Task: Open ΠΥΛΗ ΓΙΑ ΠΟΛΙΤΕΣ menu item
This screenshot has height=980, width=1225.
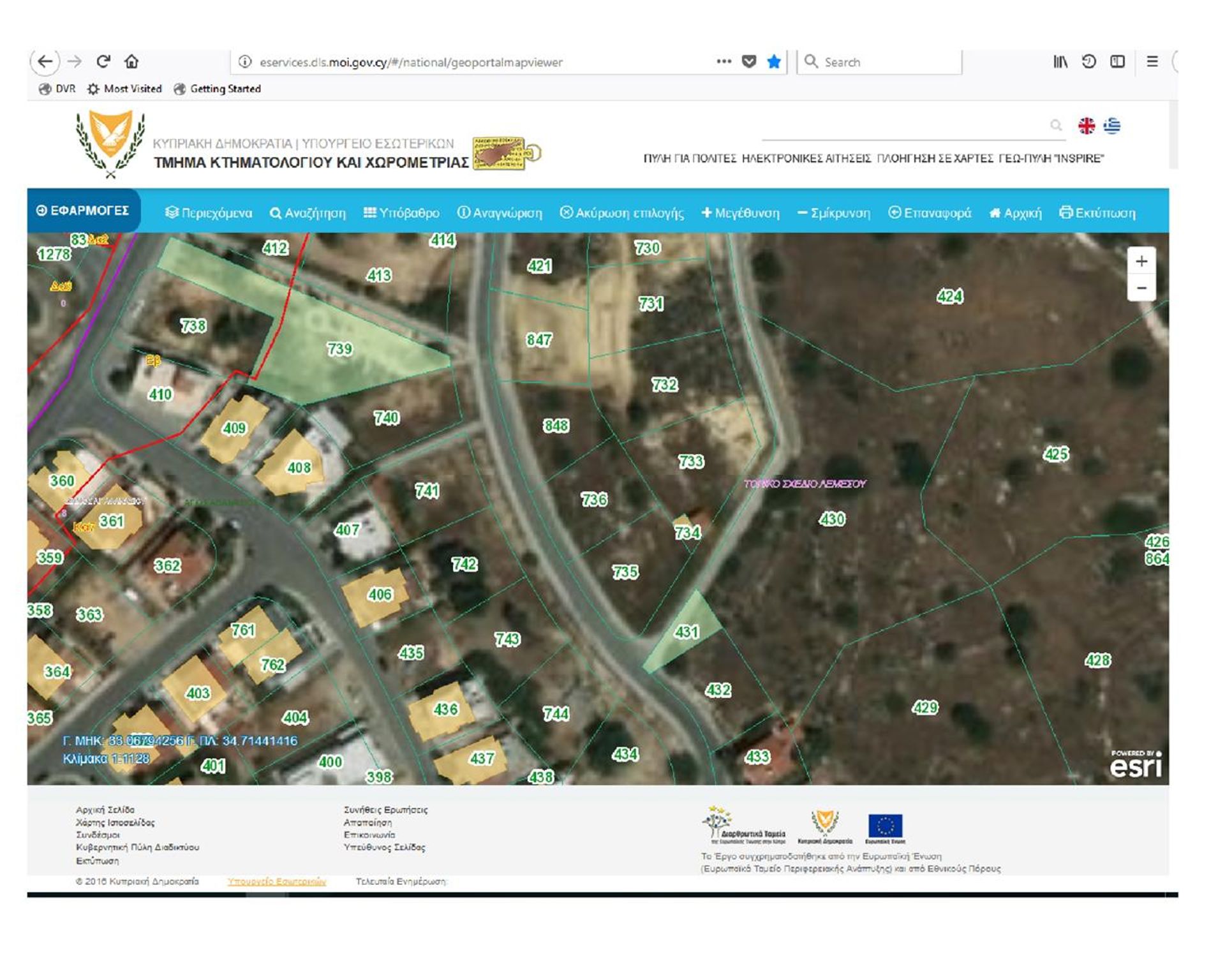Action: point(690,158)
